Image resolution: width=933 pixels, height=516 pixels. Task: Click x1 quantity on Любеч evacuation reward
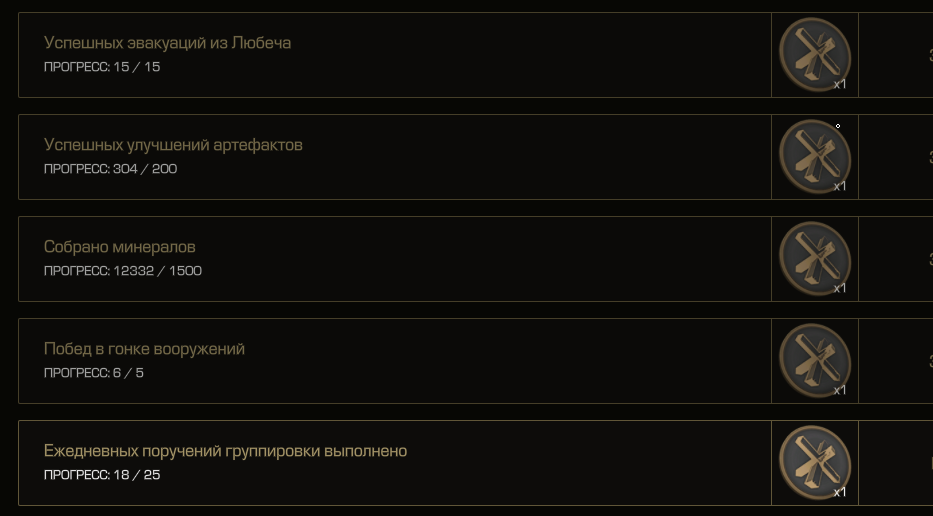coord(840,84)
